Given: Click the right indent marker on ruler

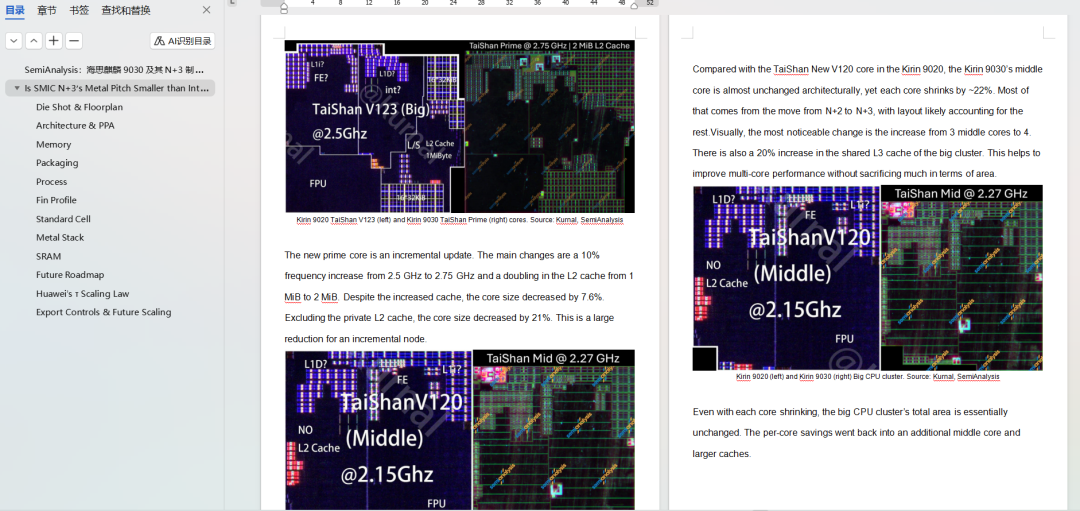Looking at the screenshot, I should coord(634,6).
